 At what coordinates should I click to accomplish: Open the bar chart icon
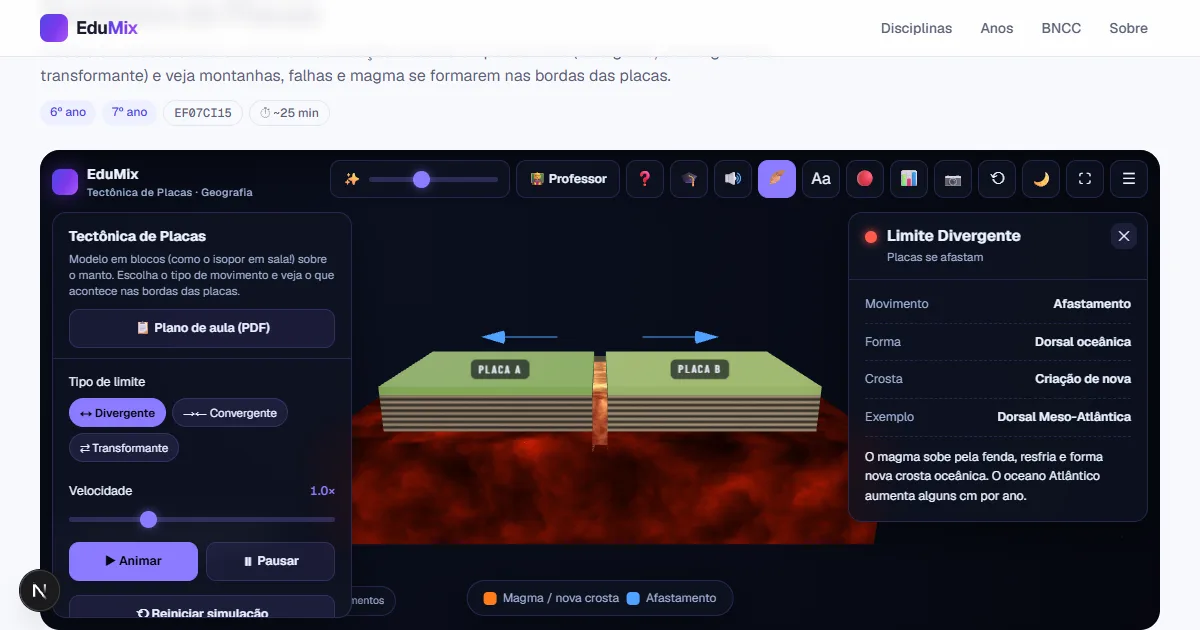[909, 179]
